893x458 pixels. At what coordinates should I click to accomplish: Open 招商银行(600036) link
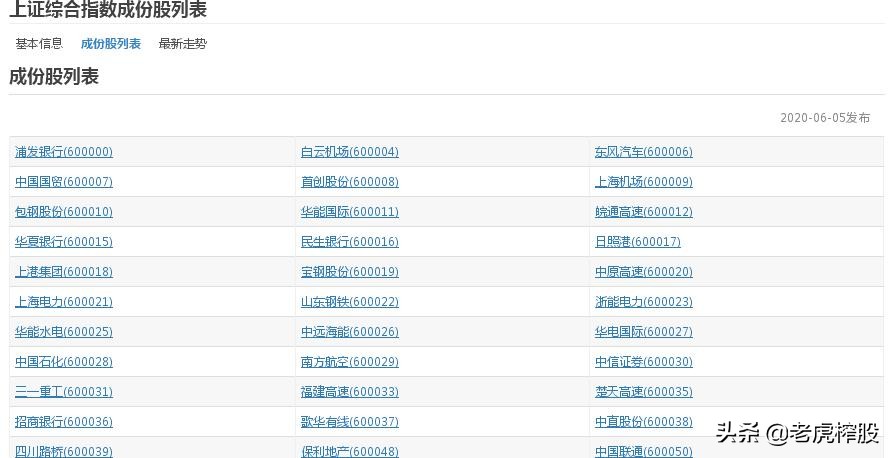click(x=64, y=422)
